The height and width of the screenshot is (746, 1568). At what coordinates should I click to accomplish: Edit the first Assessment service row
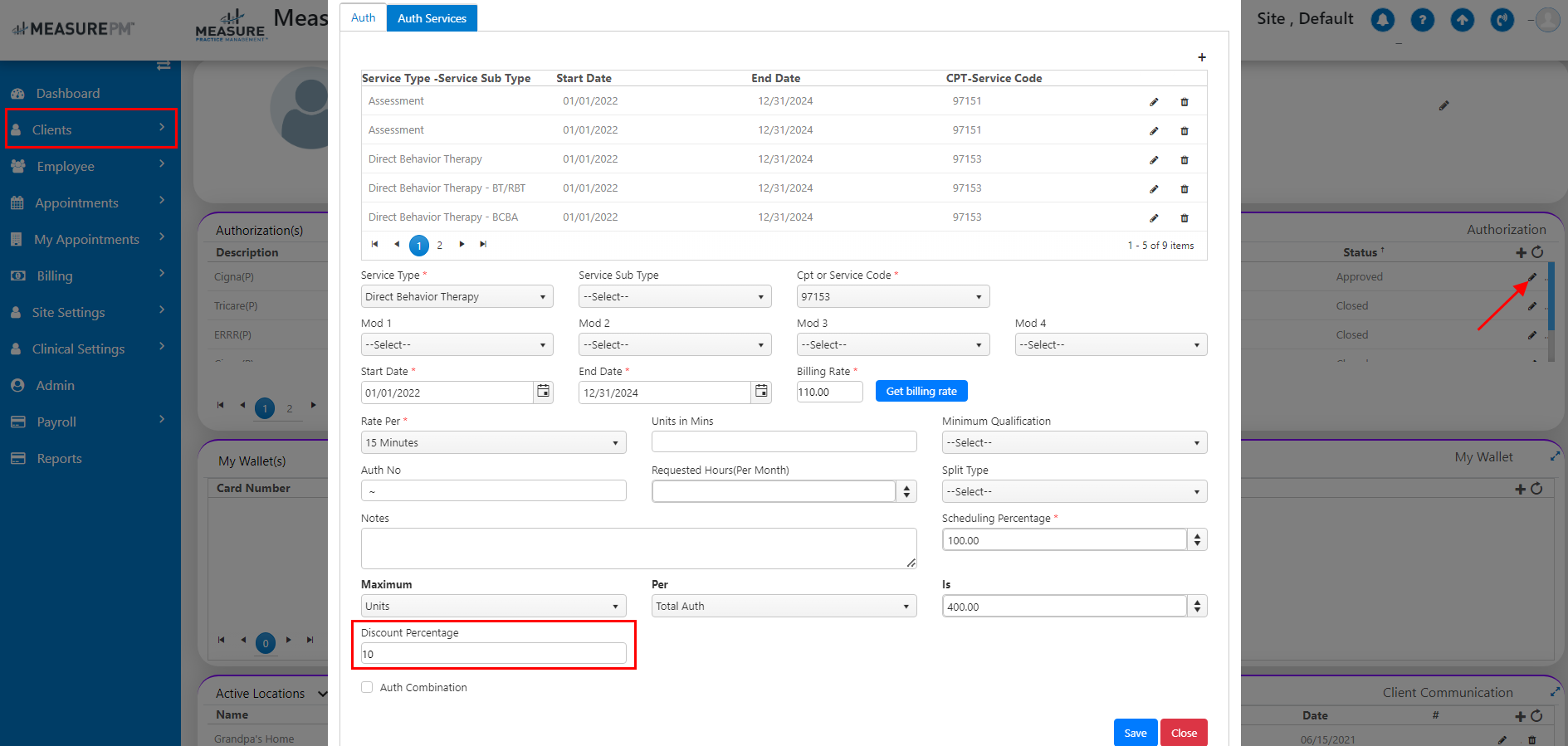[1154, 102]
